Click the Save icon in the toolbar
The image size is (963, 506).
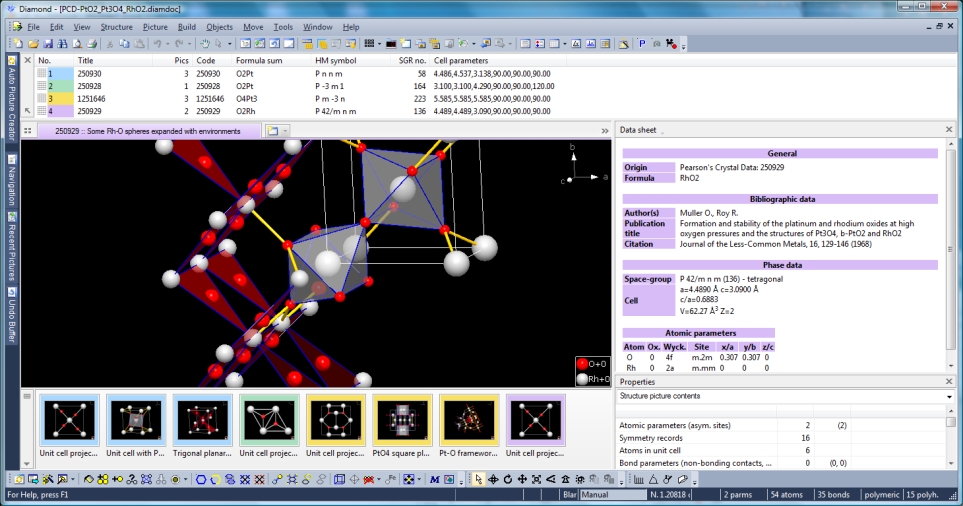48,44
